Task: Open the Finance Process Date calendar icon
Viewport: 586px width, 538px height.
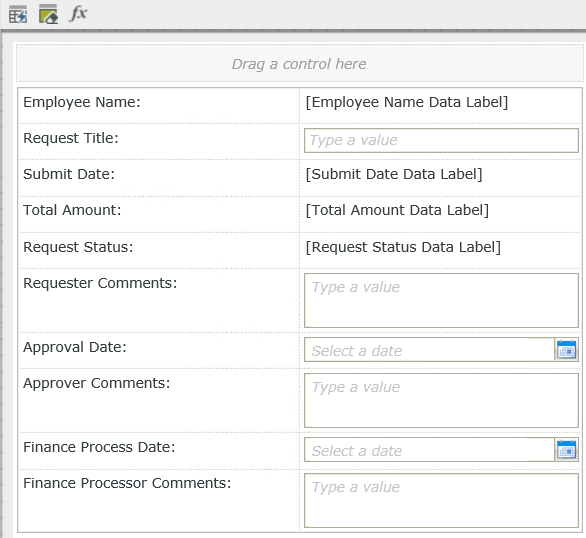Action: pyautogui.click(x=566, y=449)
